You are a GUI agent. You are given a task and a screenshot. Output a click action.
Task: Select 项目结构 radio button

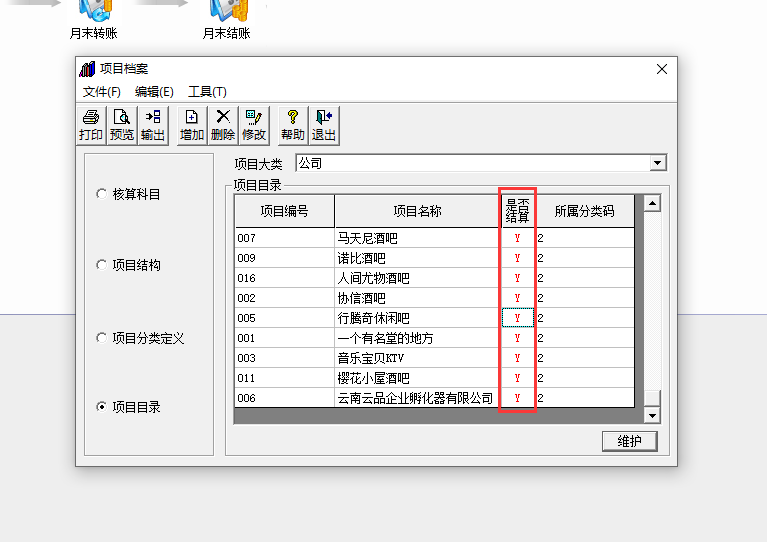(x=102, y=265)
